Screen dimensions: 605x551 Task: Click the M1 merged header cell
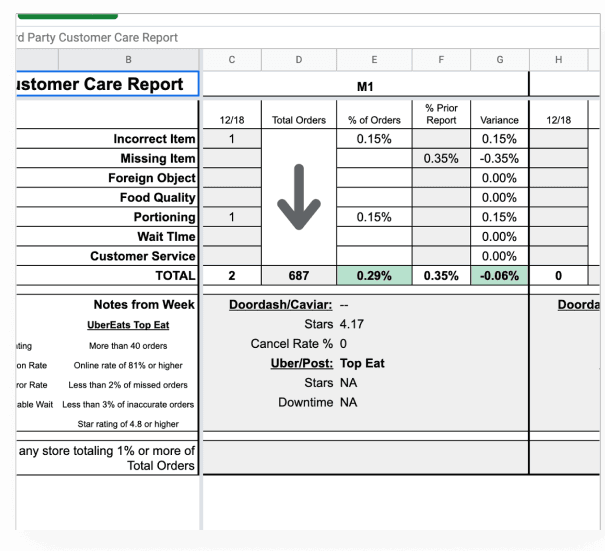coord(365,87)
